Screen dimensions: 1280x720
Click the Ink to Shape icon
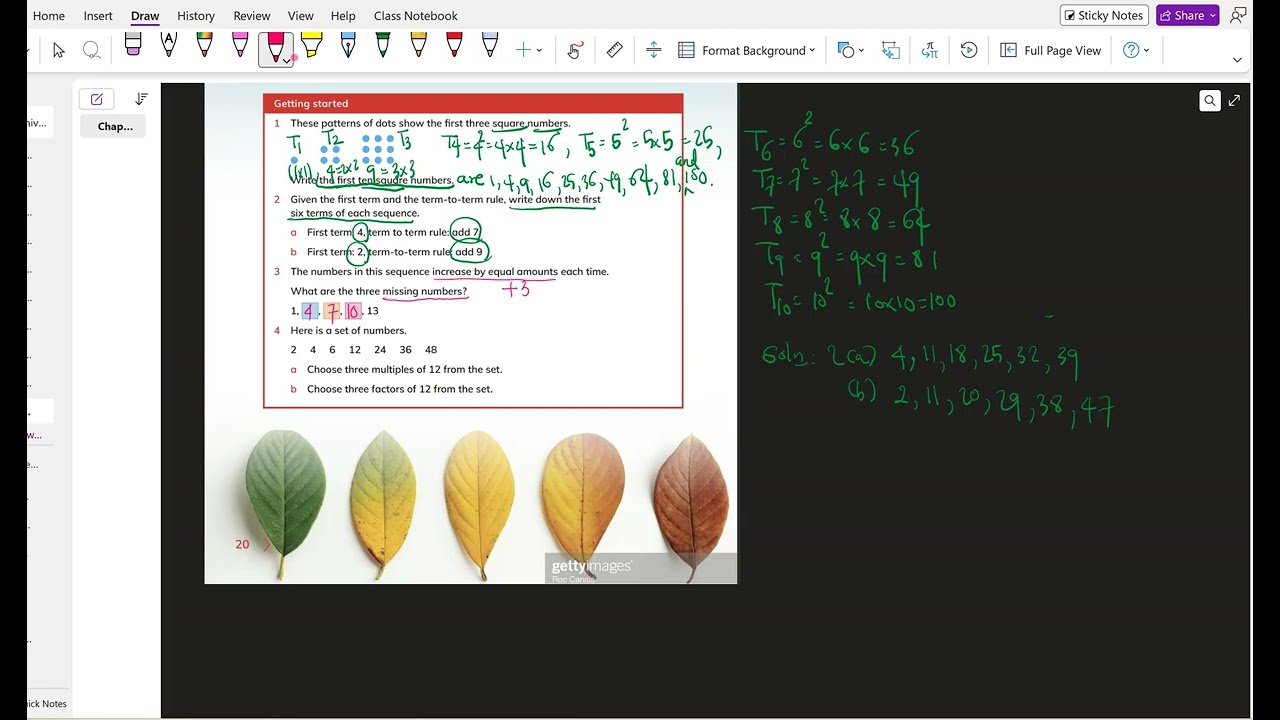point(890,50)
